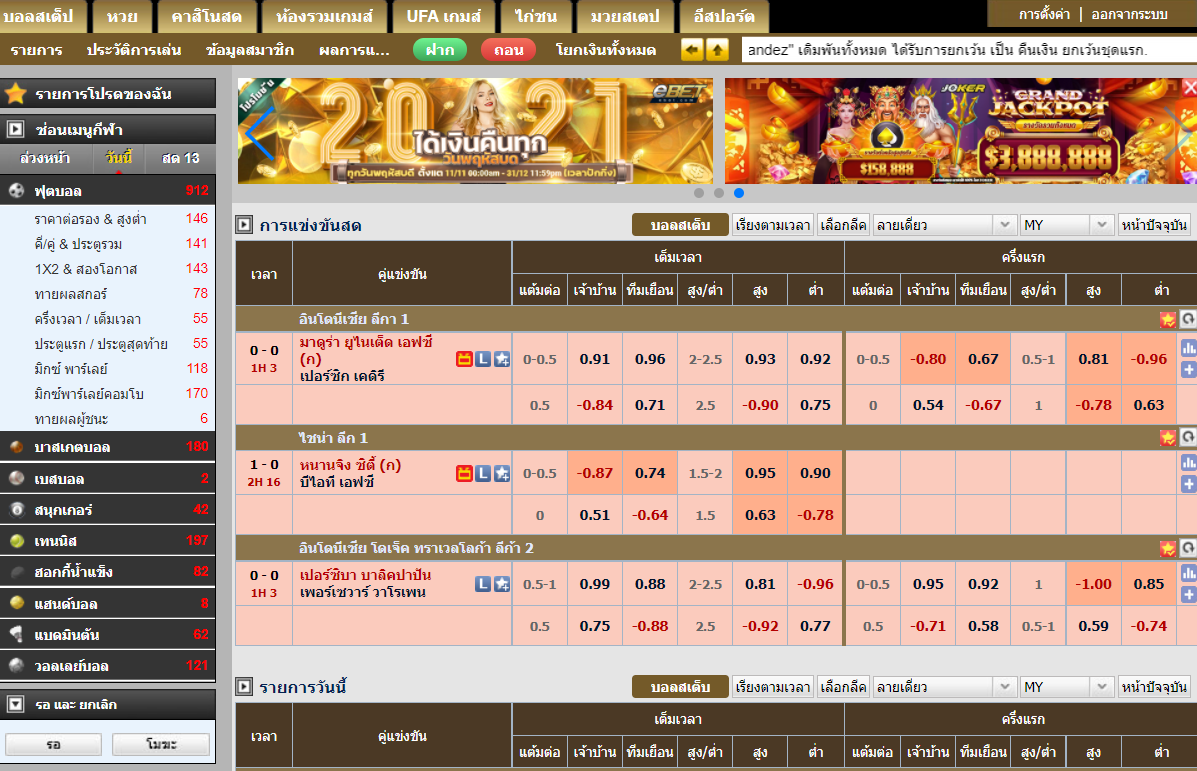Select the first carousel dot indicator

point(699,193)
